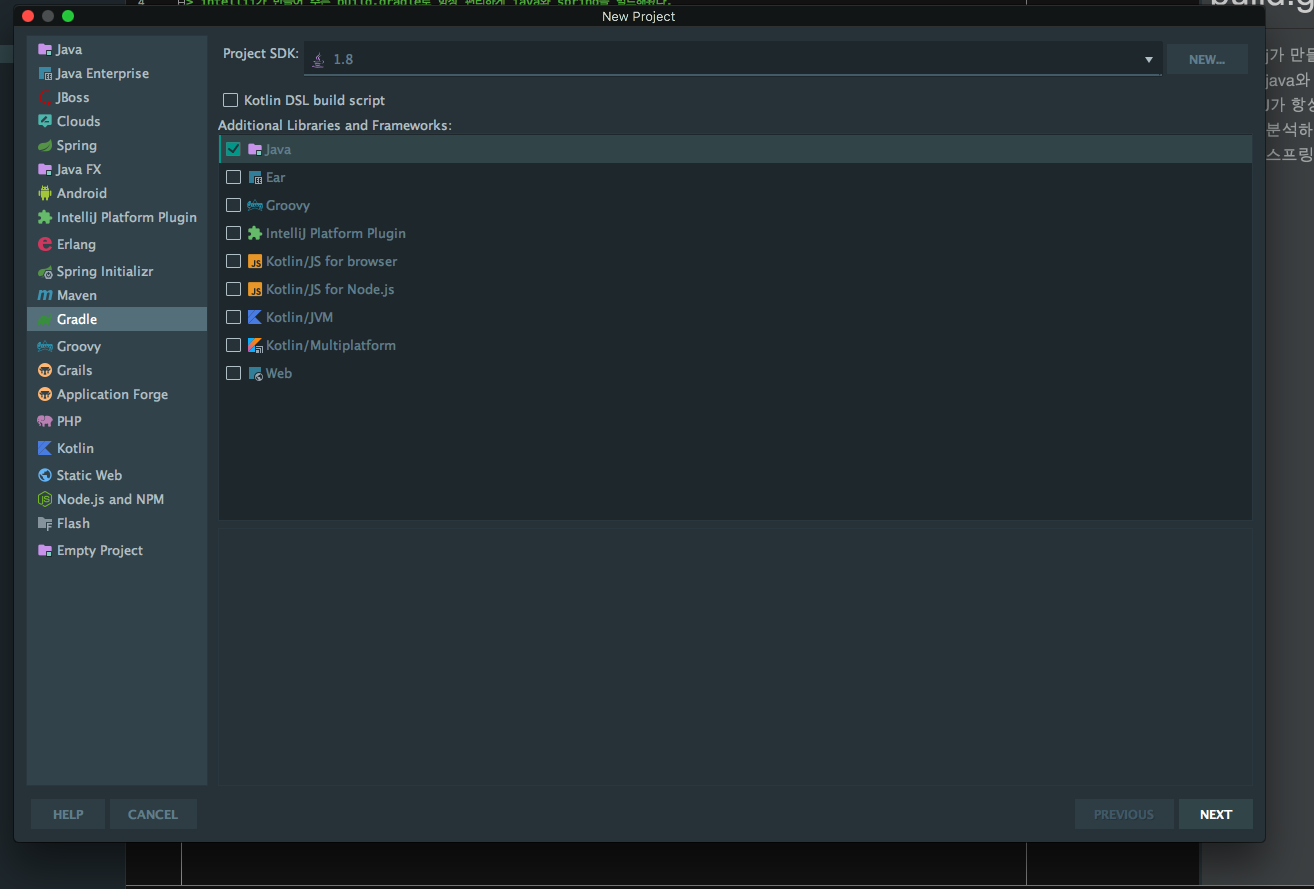The height and width of the screenshot is (889, 1314).
Task: Select Kotlin project type label
Action: coord(75,448)
